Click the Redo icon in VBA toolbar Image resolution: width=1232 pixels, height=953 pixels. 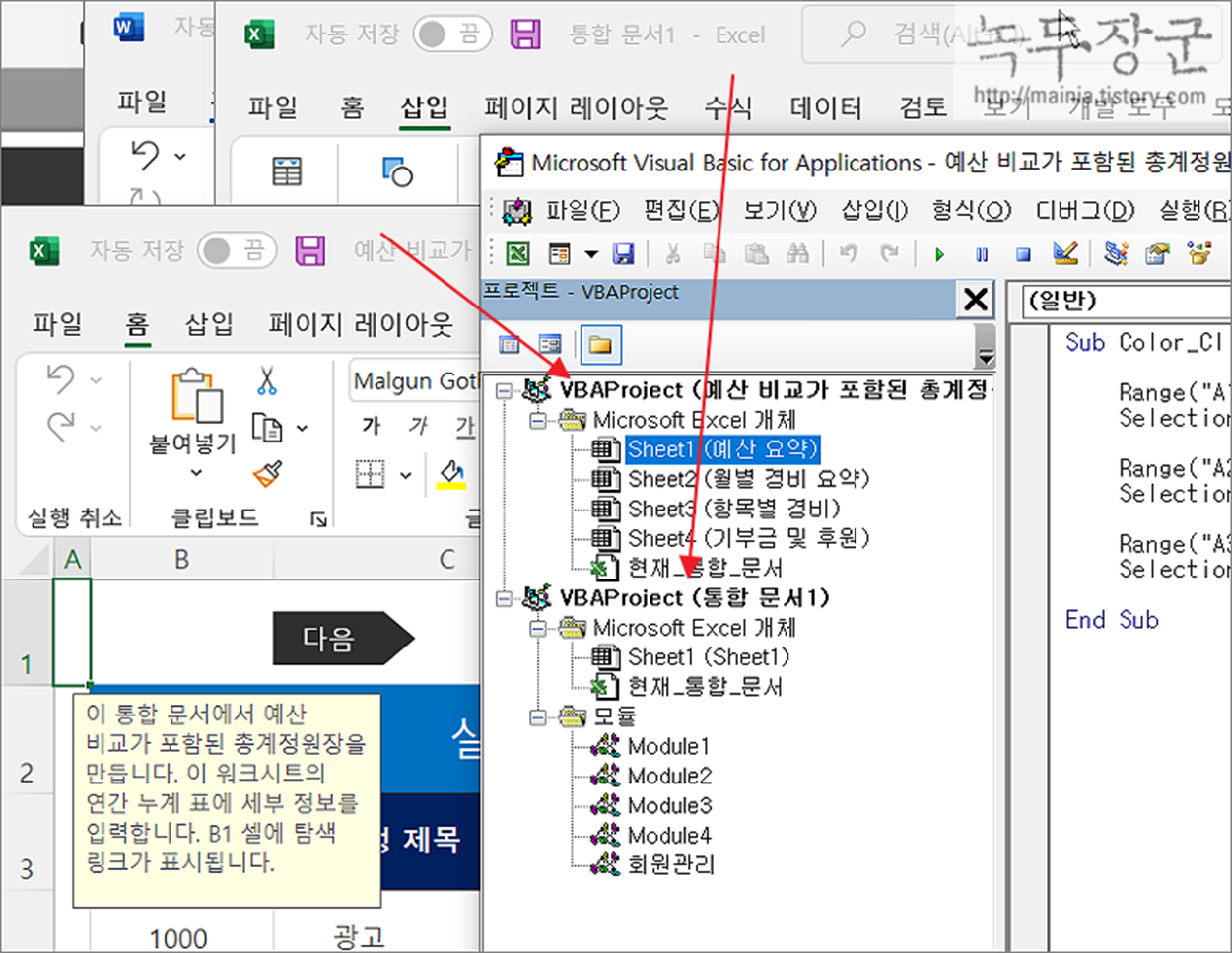pos(889,254)
